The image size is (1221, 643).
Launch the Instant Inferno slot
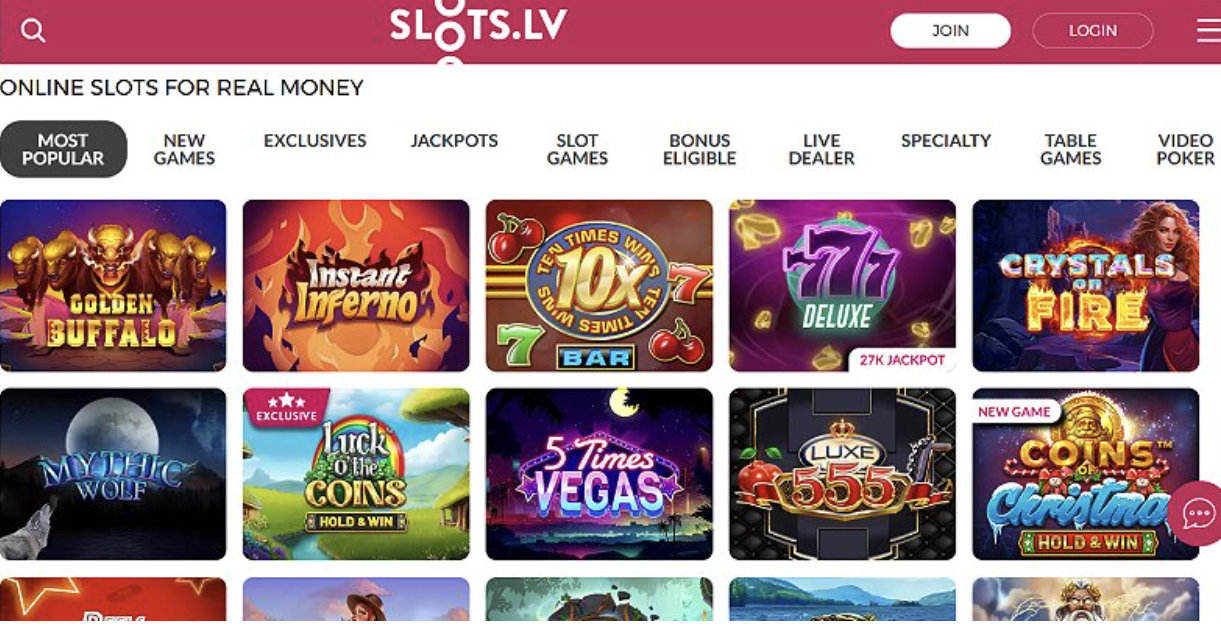[356, 286]
